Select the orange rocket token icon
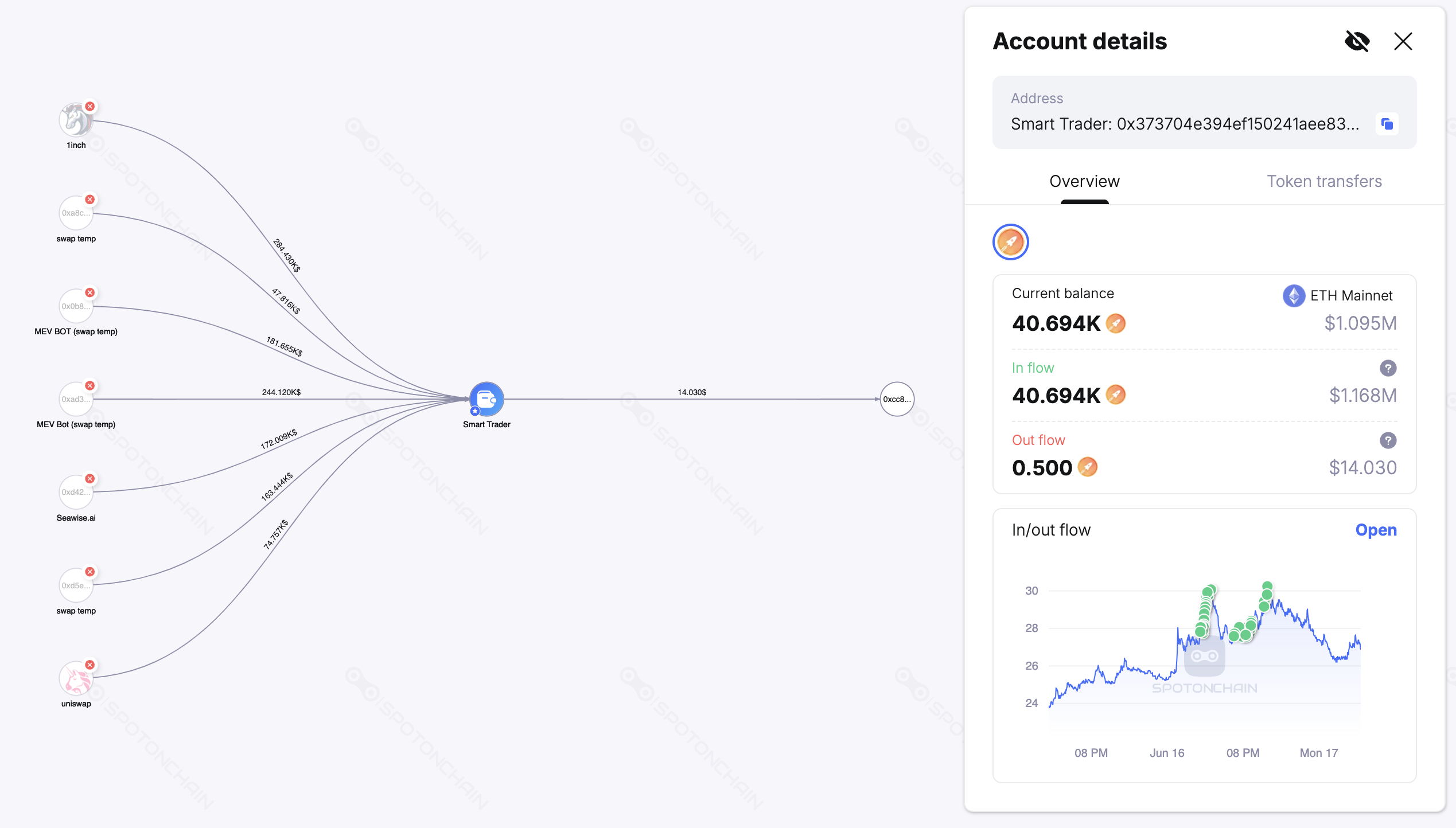Image resolution: width=1456 pixels, height=828 pixels. tap(1010, 242)
